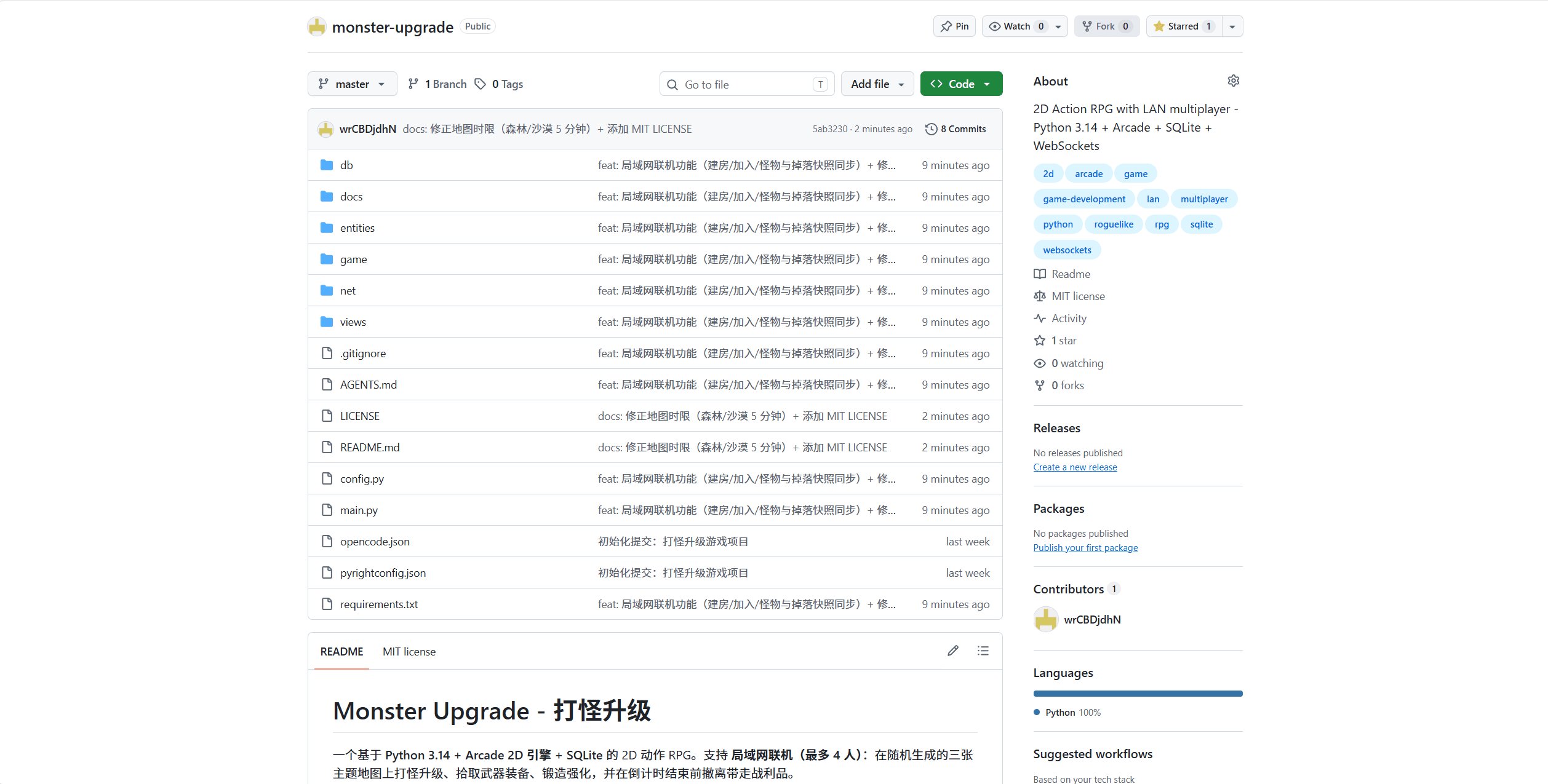Open the game folder

click(353, 259)
